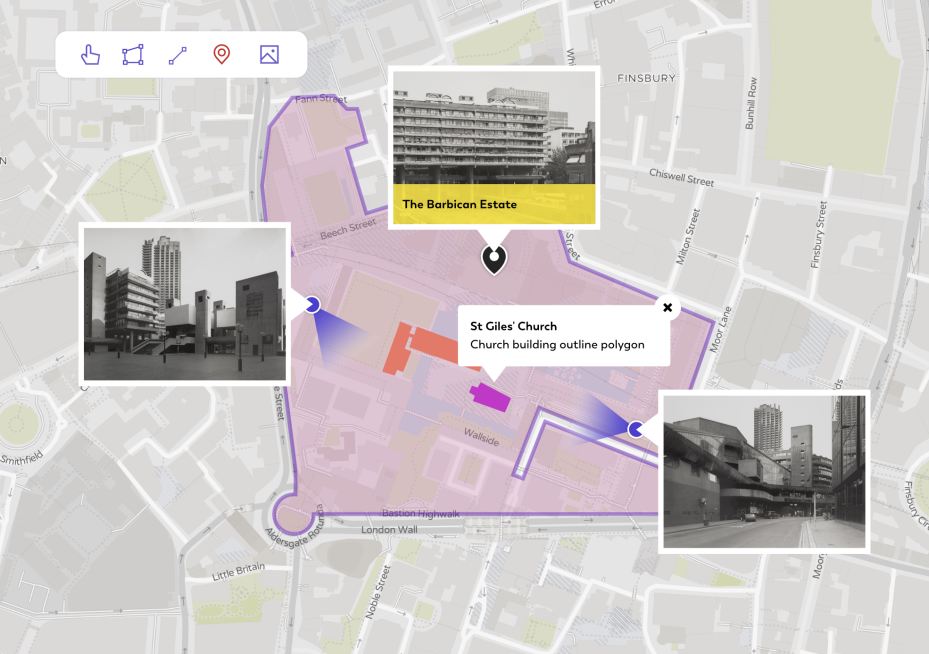Click the Aldersgate roundabout circle on map
This screenshot has height=654, width=929.
(294, 516)
